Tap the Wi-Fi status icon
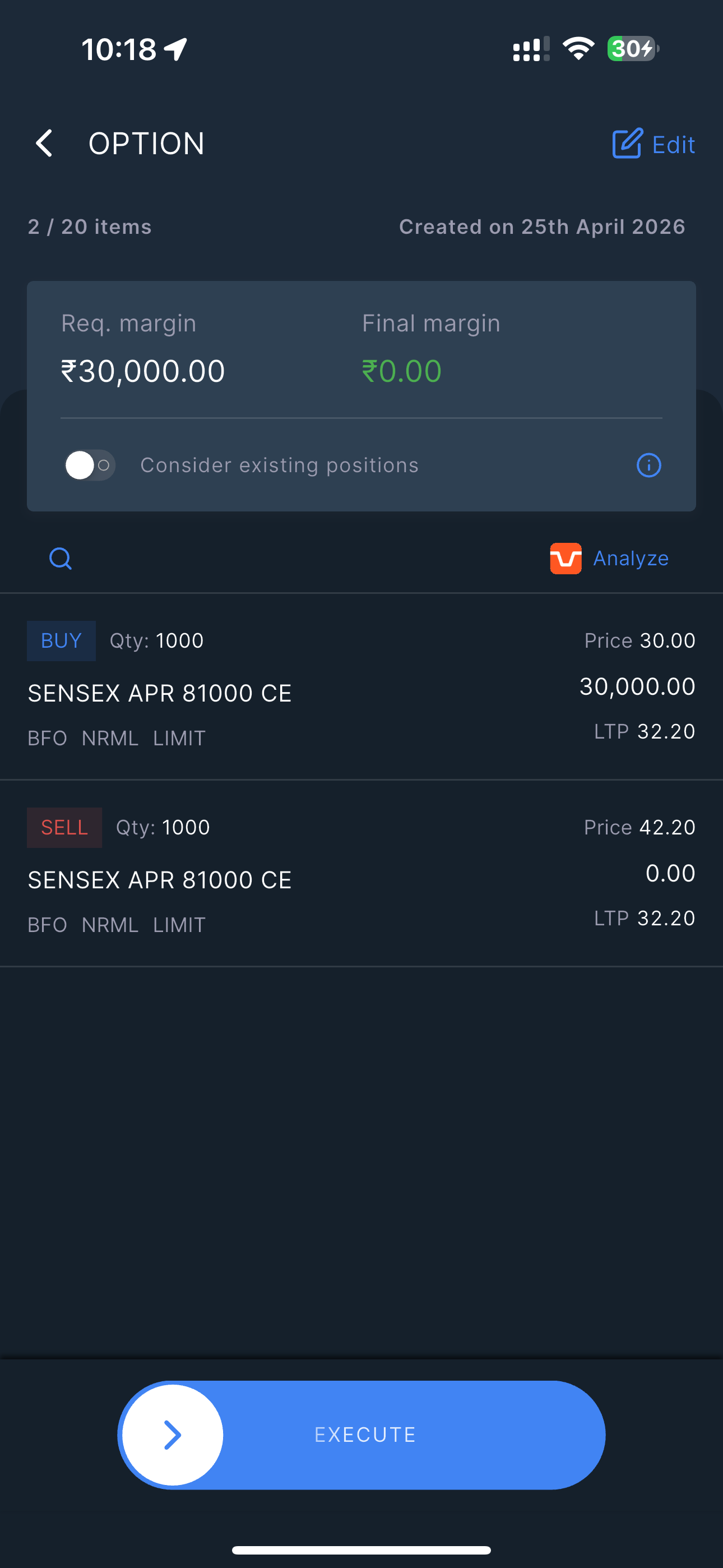 coord(578,49)
